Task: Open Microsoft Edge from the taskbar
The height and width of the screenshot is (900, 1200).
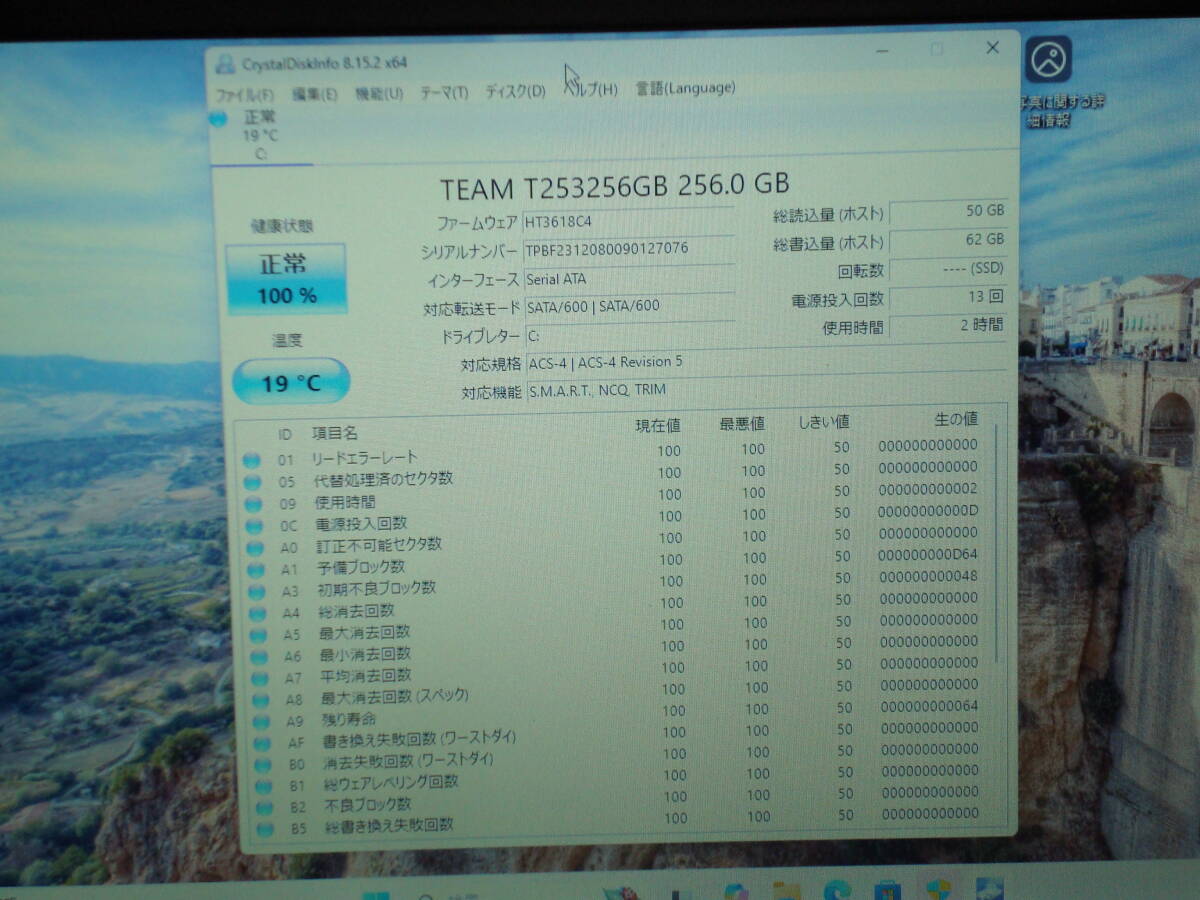Action: tap(836, 890)
